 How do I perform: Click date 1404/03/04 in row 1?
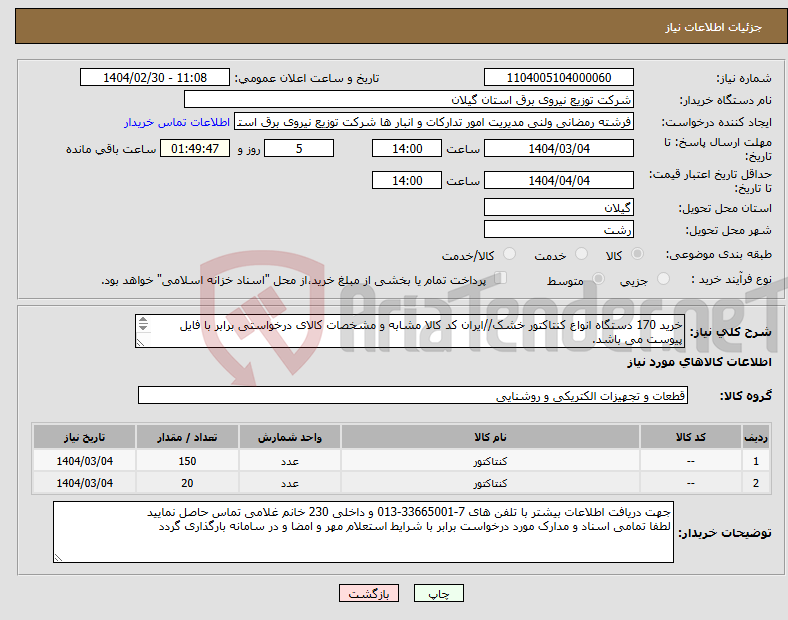84,461
